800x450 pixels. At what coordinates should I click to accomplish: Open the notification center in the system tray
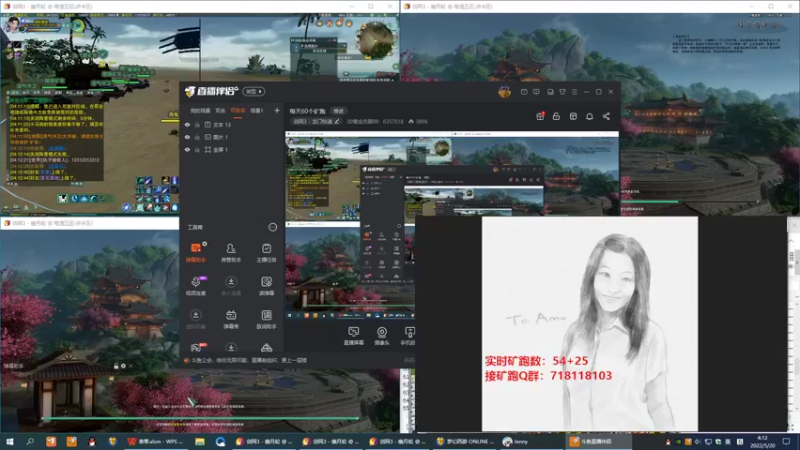coord(786,441)
